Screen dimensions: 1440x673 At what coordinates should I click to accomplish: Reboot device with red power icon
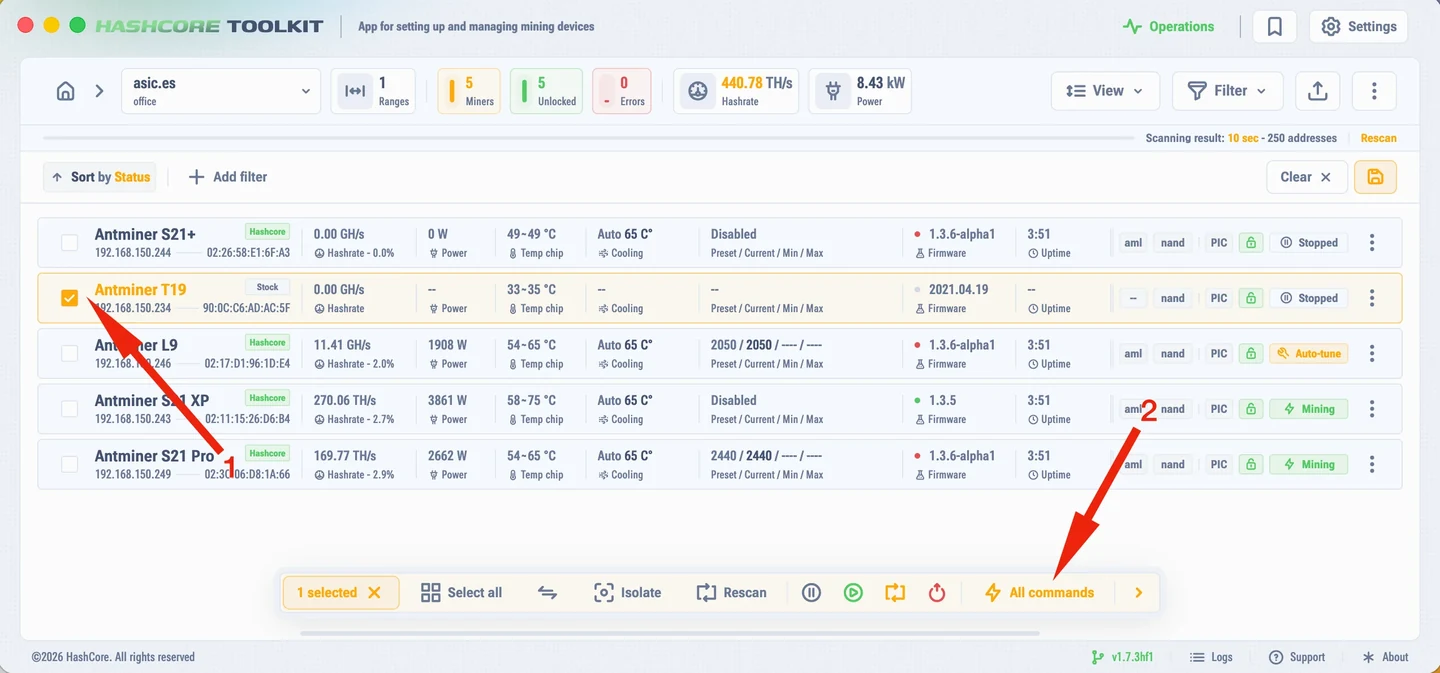click(x=937, y=593)
